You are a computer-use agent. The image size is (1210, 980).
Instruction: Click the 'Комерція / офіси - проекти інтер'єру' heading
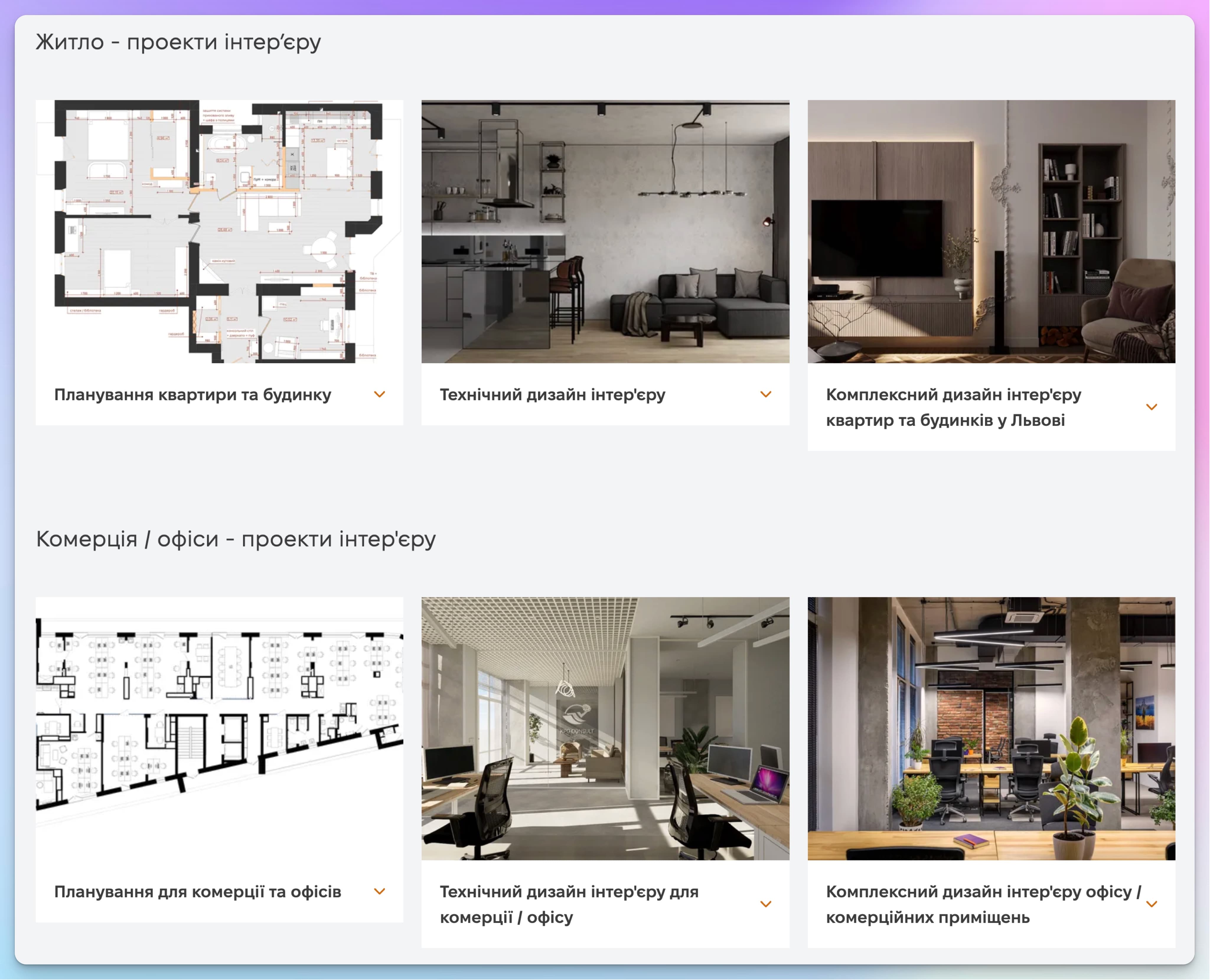point(236,539)
